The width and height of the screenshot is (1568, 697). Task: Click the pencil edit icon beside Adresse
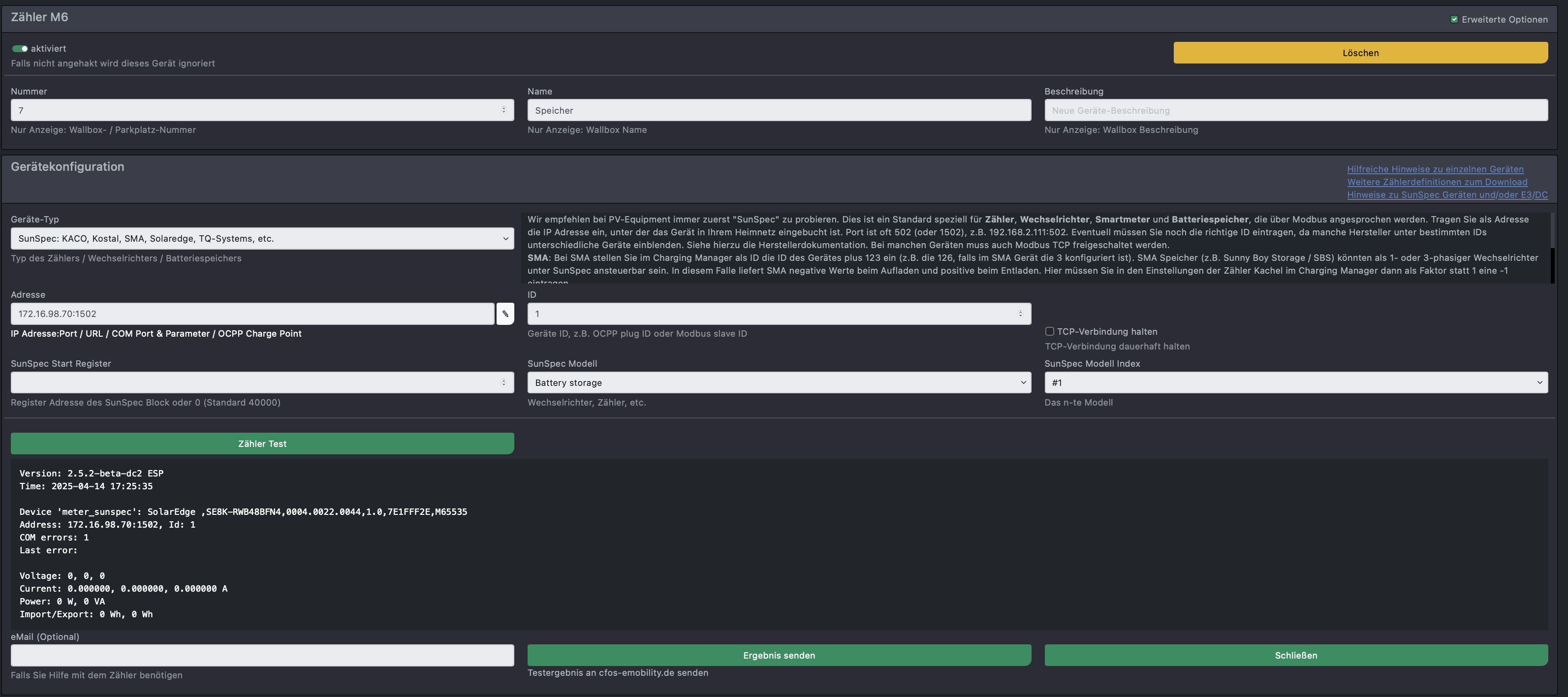point(504,314)
